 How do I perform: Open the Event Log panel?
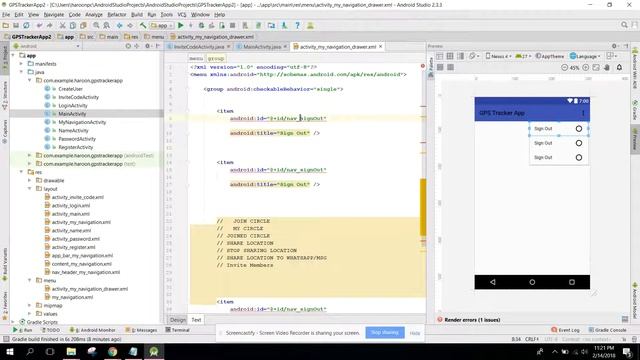tap(565, 330)
